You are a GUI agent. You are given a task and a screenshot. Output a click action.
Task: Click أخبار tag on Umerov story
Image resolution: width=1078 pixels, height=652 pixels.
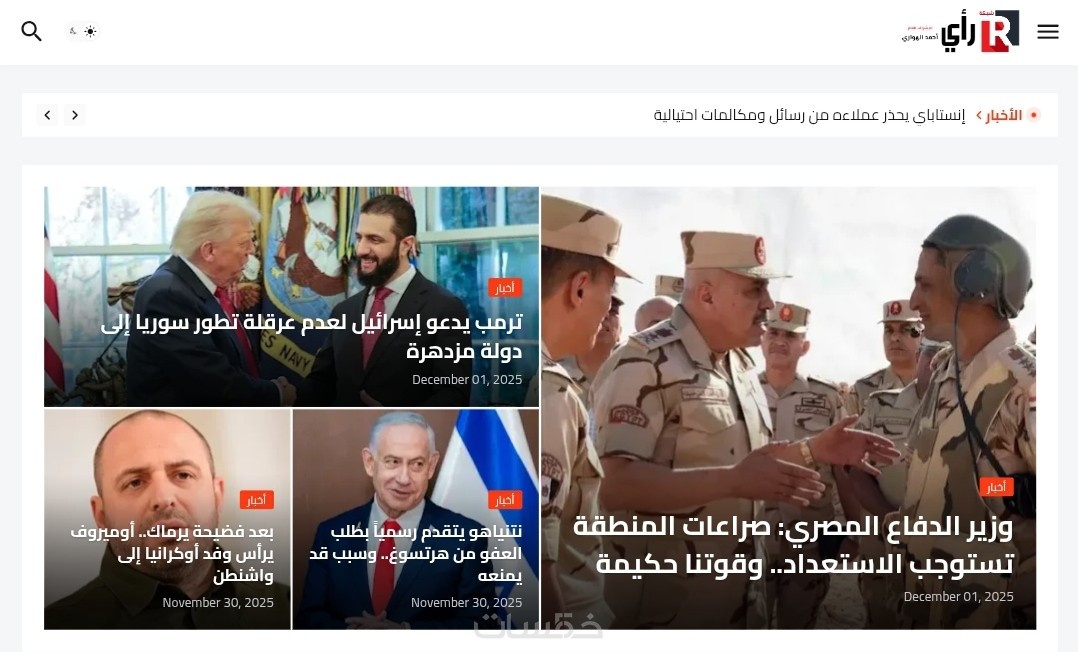tap(257, 500)
